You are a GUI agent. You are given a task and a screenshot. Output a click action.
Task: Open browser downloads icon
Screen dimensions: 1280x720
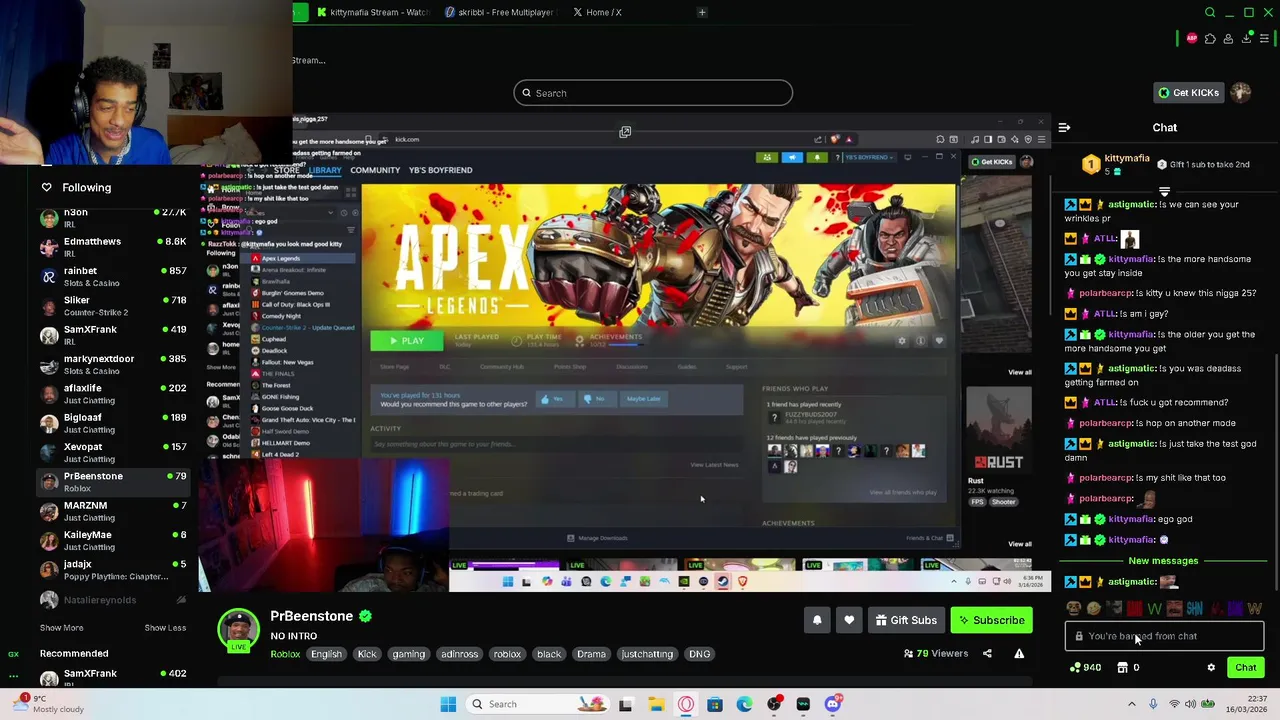1246,38
